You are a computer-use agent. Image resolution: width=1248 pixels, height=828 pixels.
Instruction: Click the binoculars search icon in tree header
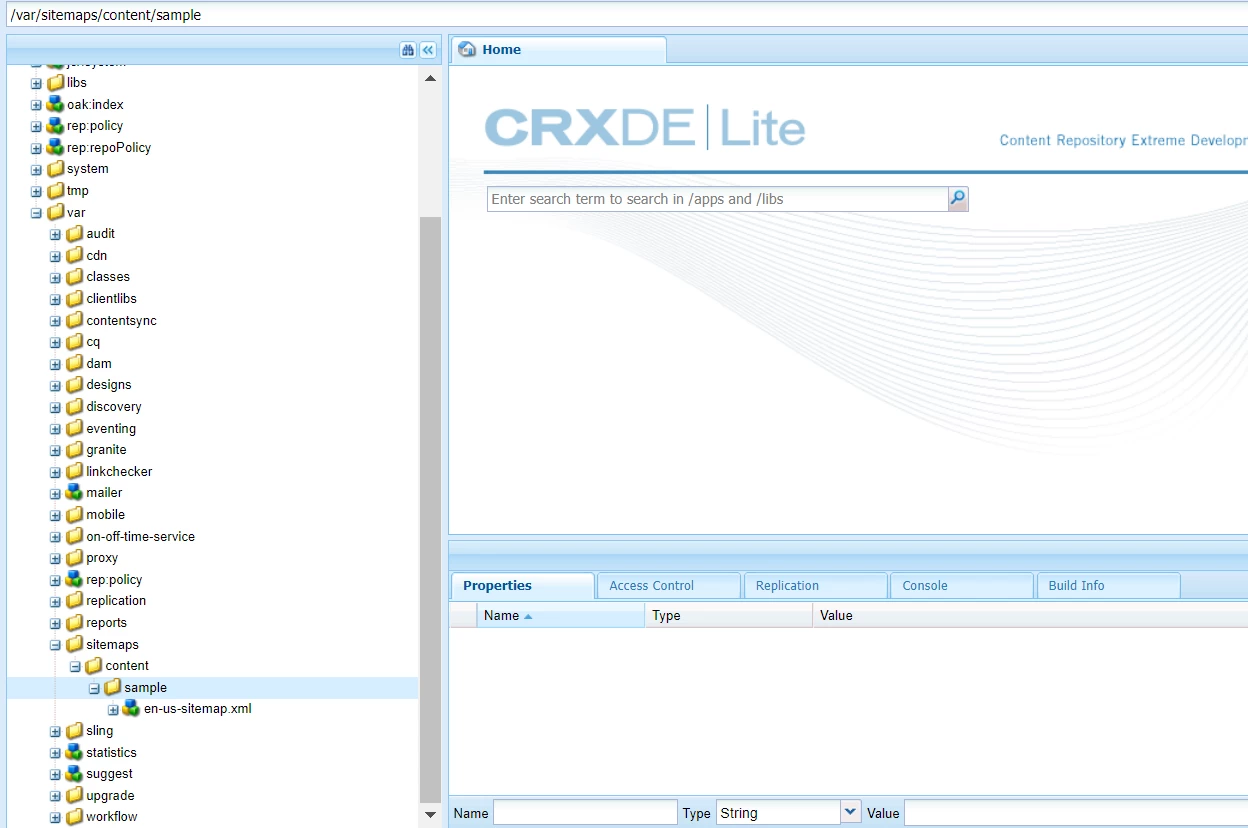pyautogui.click(x=408, y=50)
